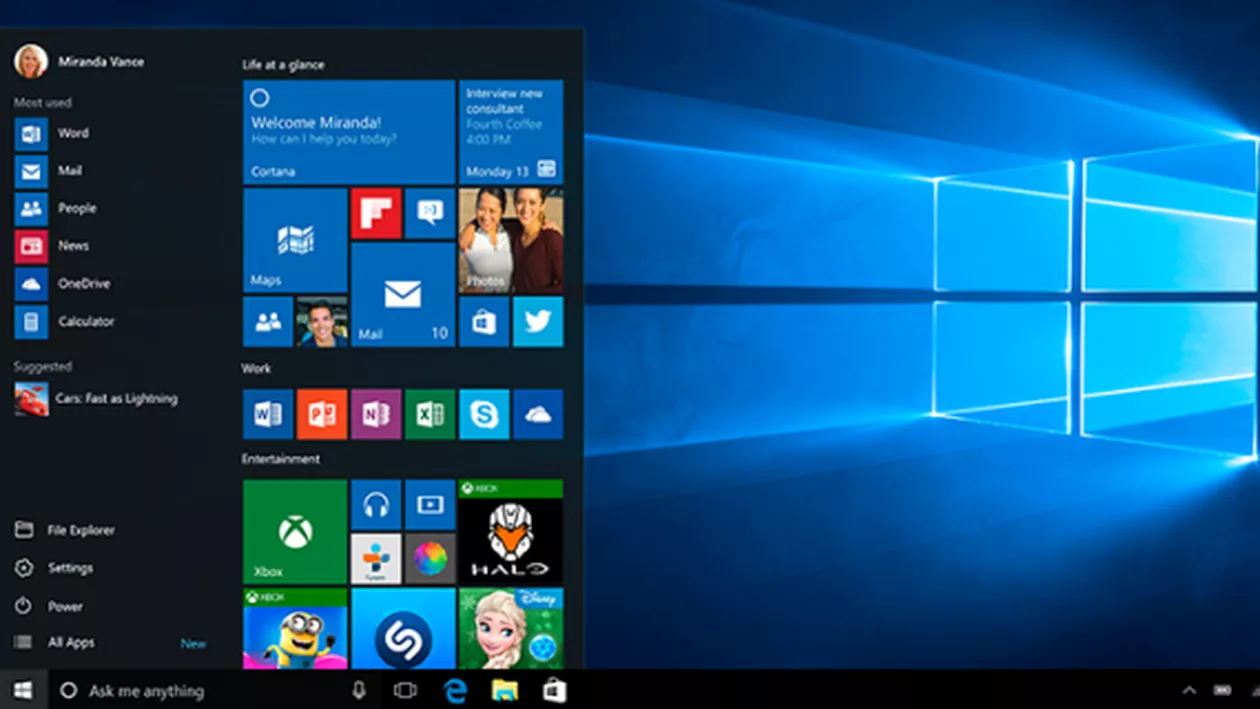The height and width of the screenshot is (709, 1260).
Task: Click the Miranda Vance user account
Action: pyautogui.click(x=79, y=61)
